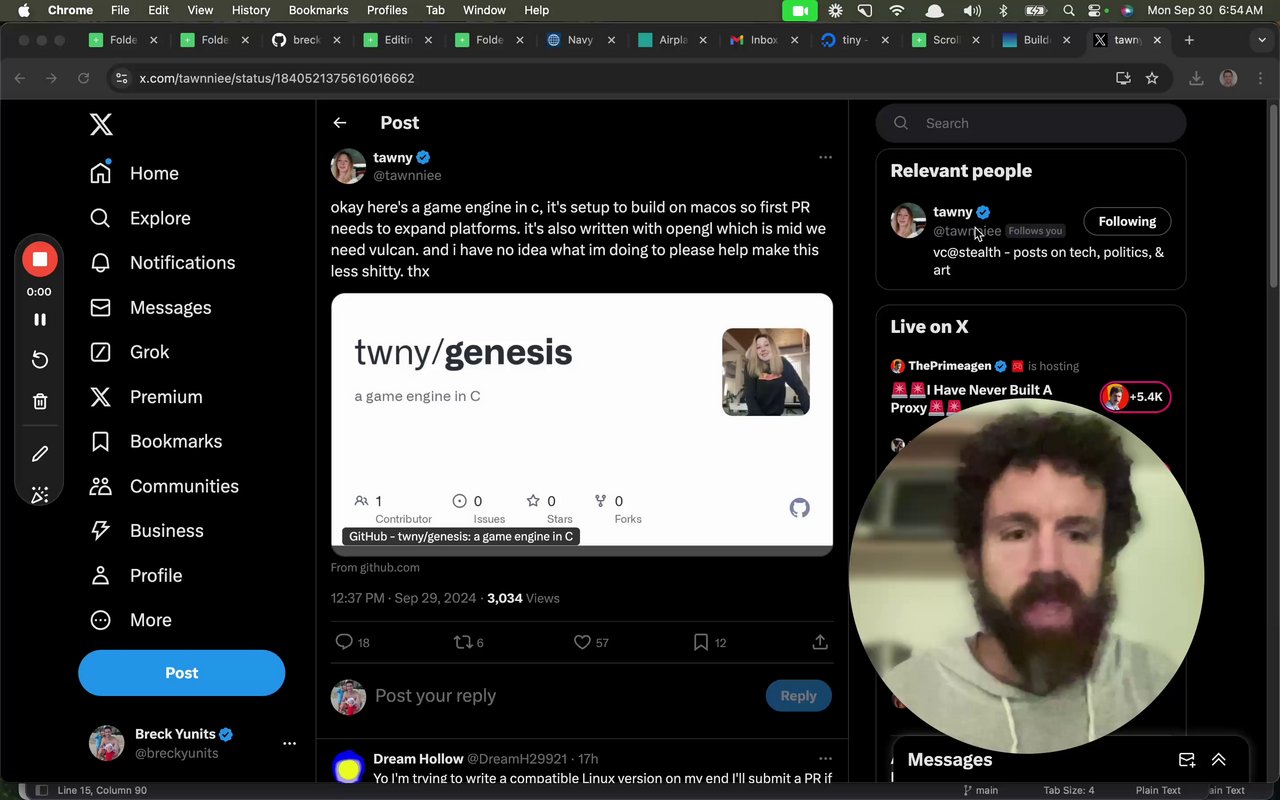Open the Chrome profile avatar

tap(1229, 78)
